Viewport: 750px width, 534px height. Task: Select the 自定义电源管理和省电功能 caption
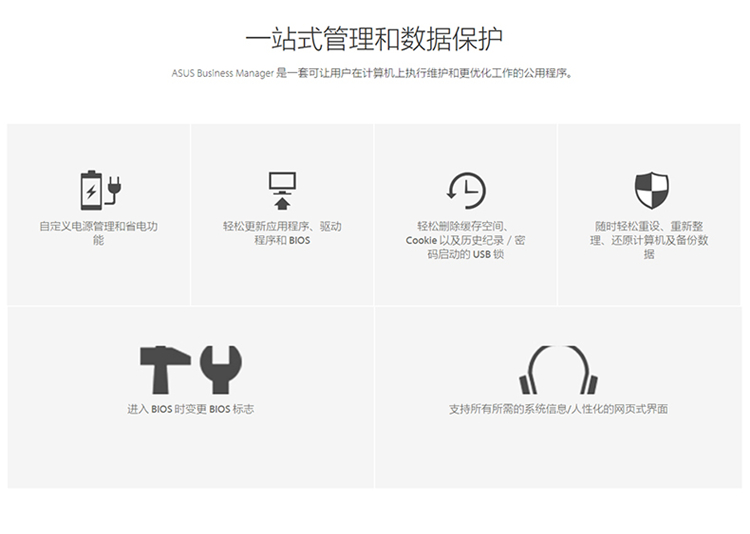tap(99, 233)
